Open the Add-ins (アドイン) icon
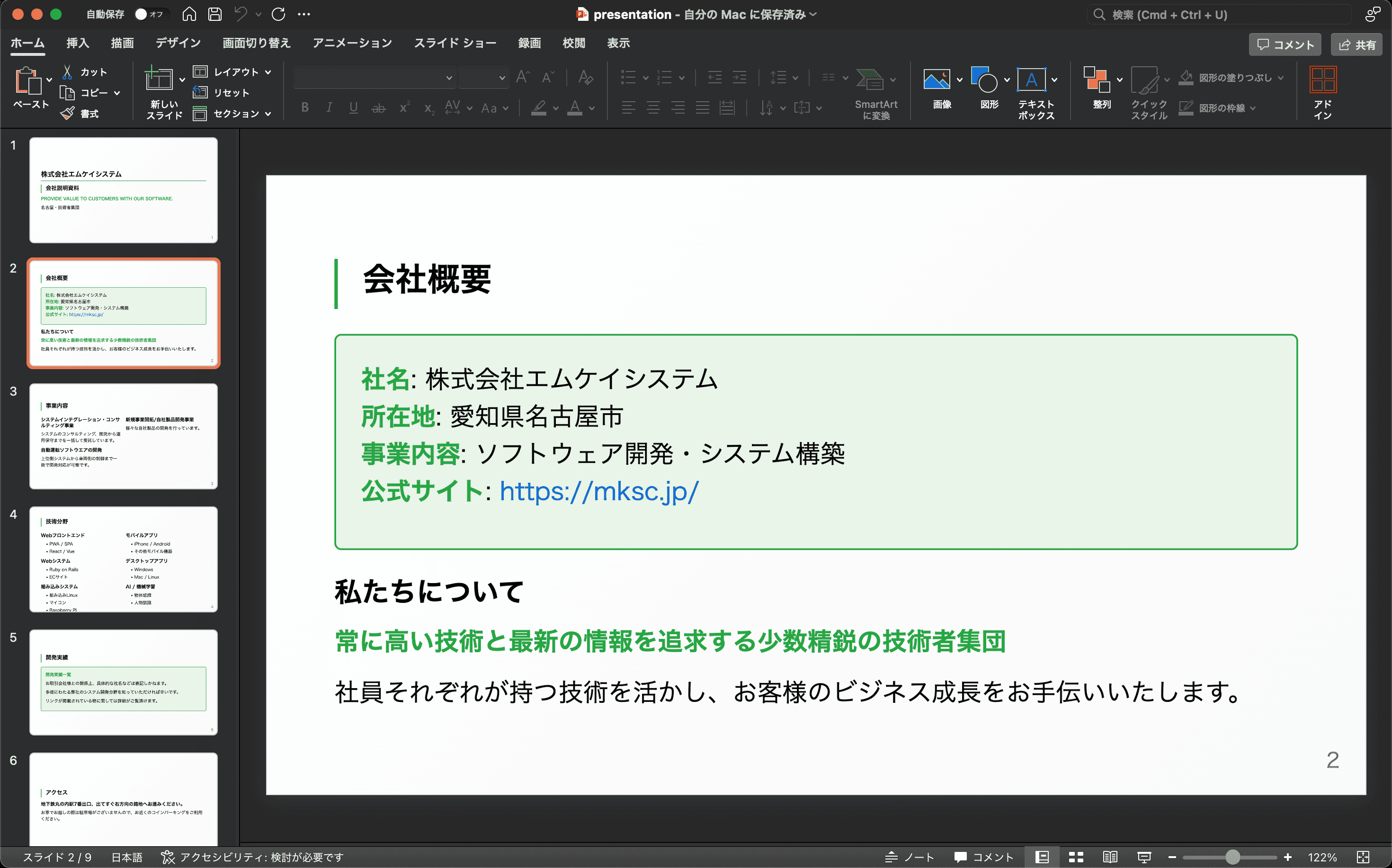1392x868 pixels. click(1322, 80)
